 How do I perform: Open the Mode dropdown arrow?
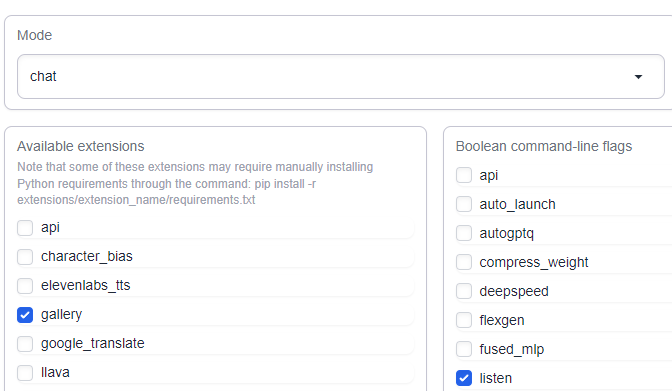point(638,77)
